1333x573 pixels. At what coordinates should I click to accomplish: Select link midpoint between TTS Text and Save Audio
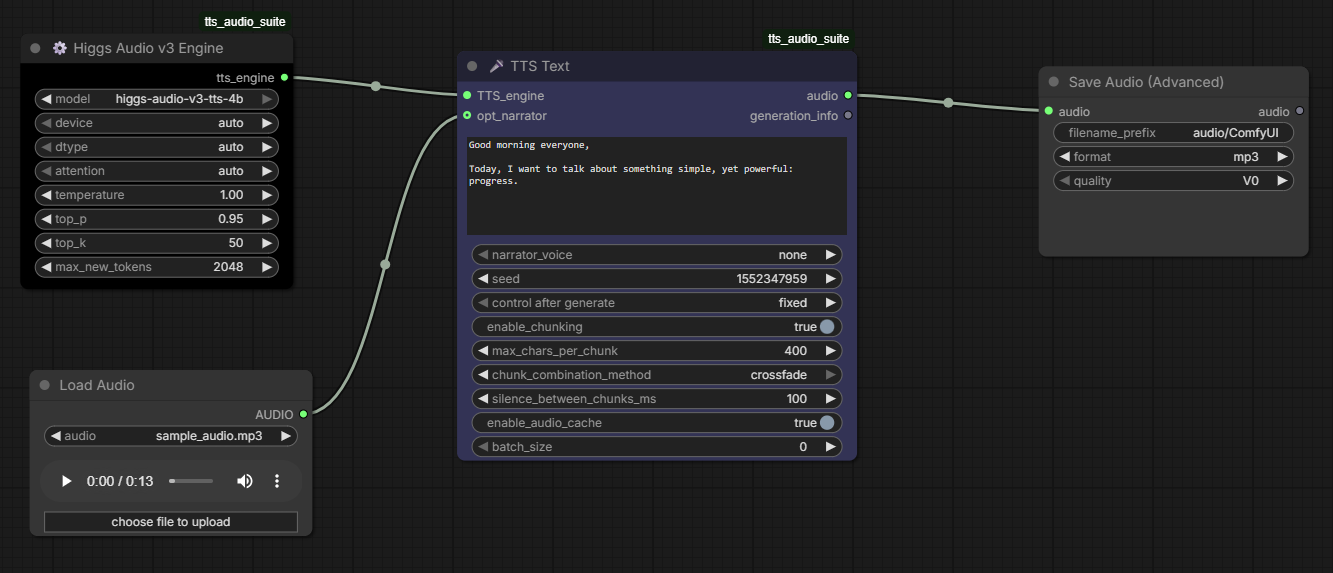(948, 103)
